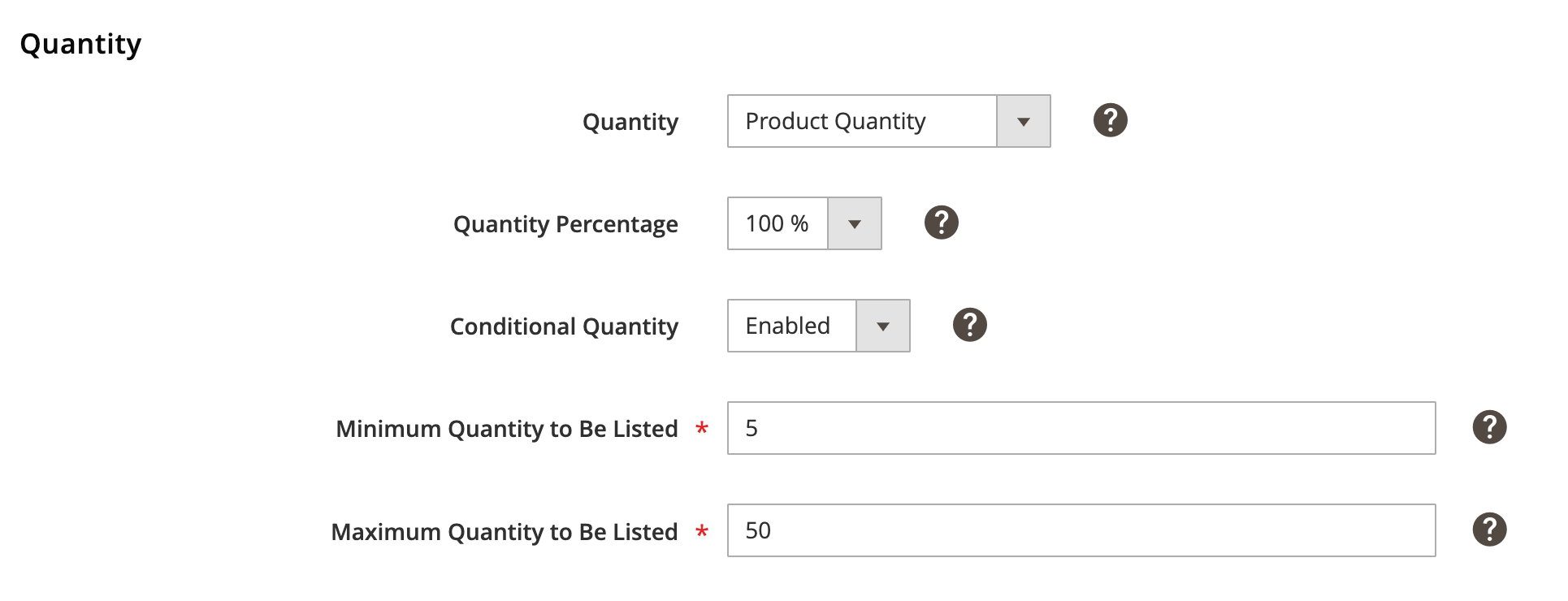Click the Quantity Percentage label text
The height and width of the screenshot is (601, 1568).
pos(565,223)
